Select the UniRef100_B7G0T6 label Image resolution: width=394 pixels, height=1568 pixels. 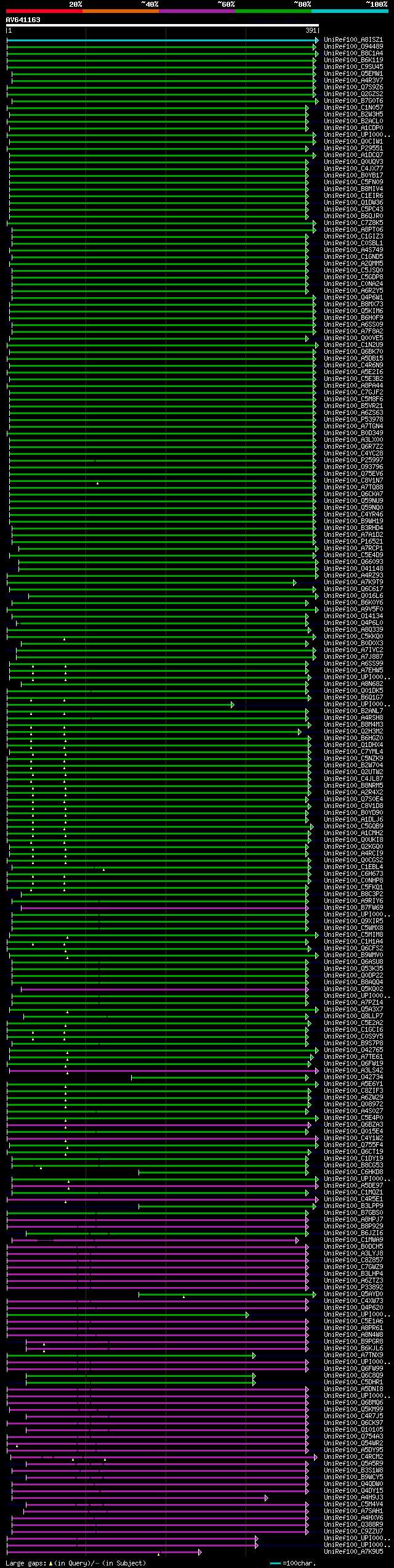pos(353,101)
